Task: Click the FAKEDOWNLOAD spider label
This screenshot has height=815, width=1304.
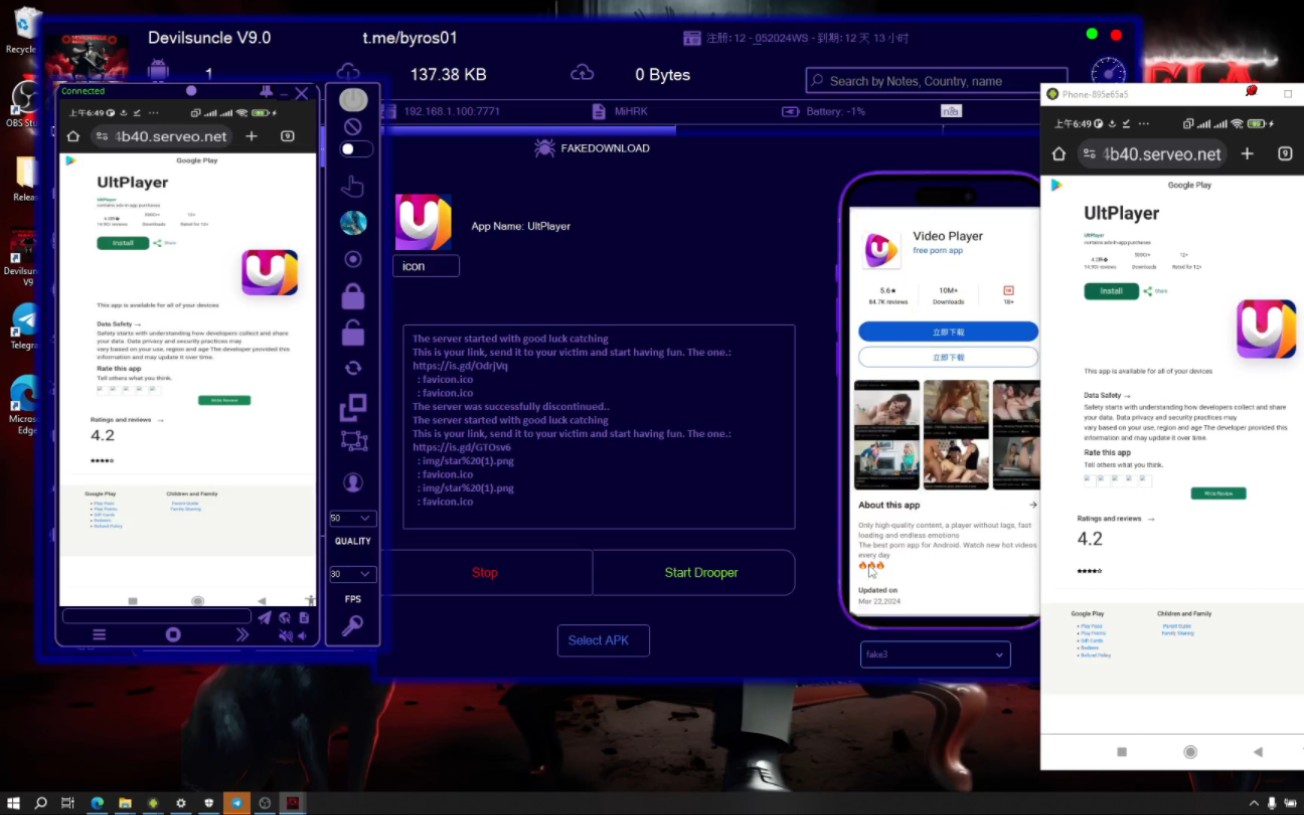Action: pyautogui.click(x=592, y=148)
